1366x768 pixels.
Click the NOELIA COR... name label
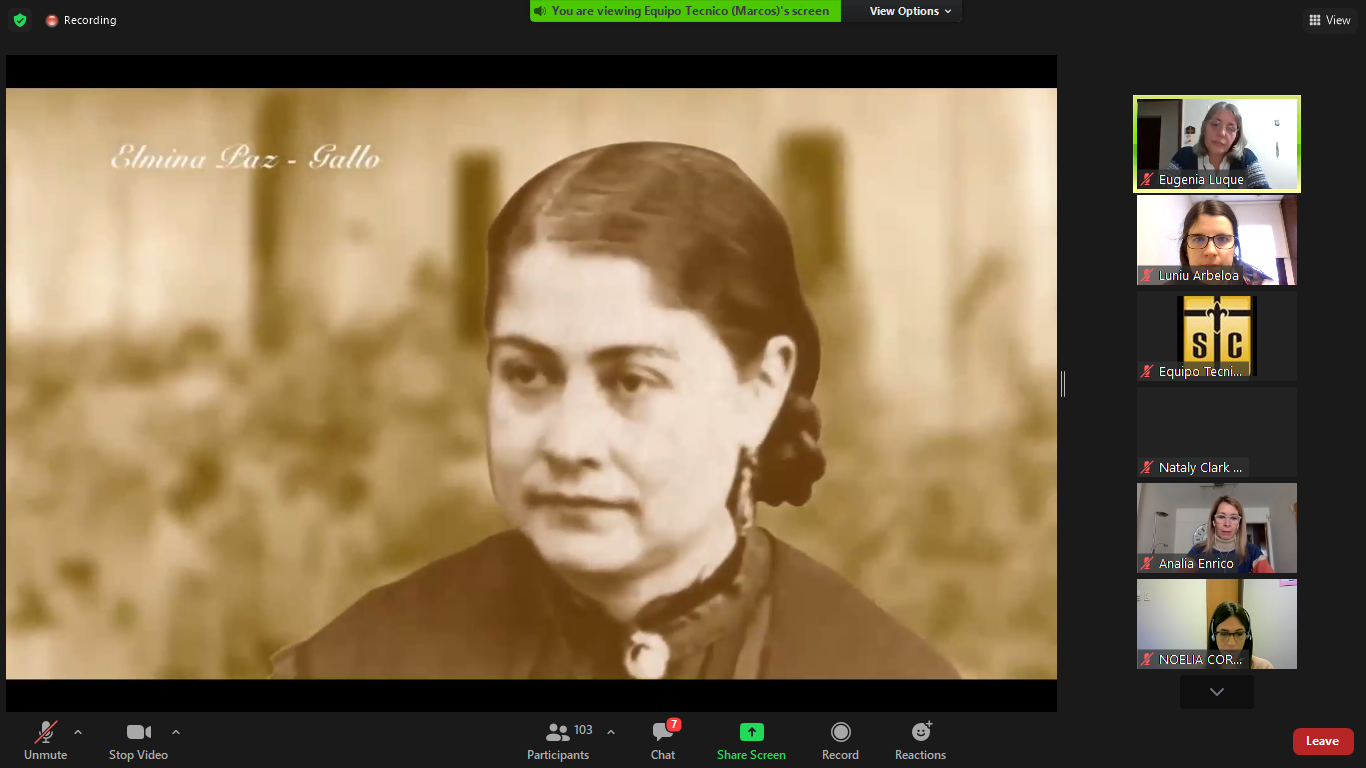1200,660
